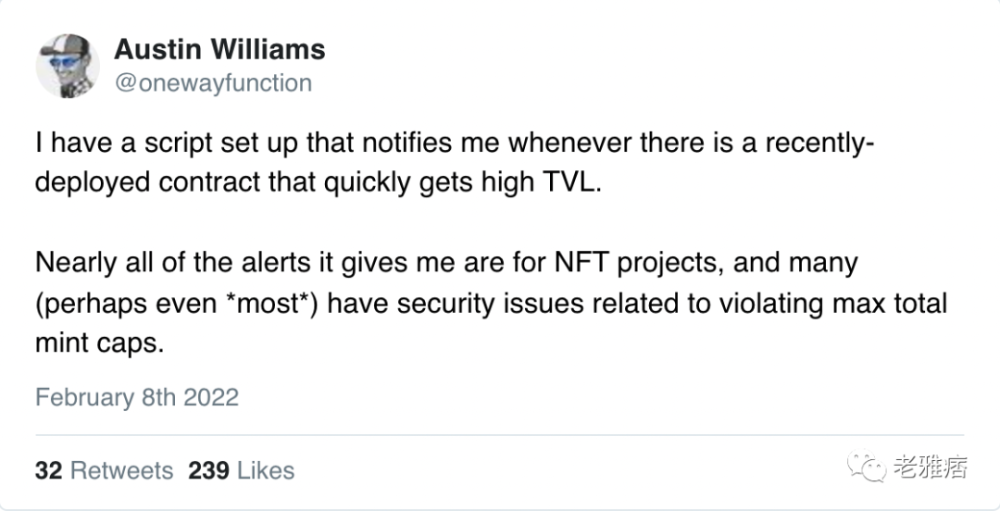Open the Austin Williams display name

220,50
